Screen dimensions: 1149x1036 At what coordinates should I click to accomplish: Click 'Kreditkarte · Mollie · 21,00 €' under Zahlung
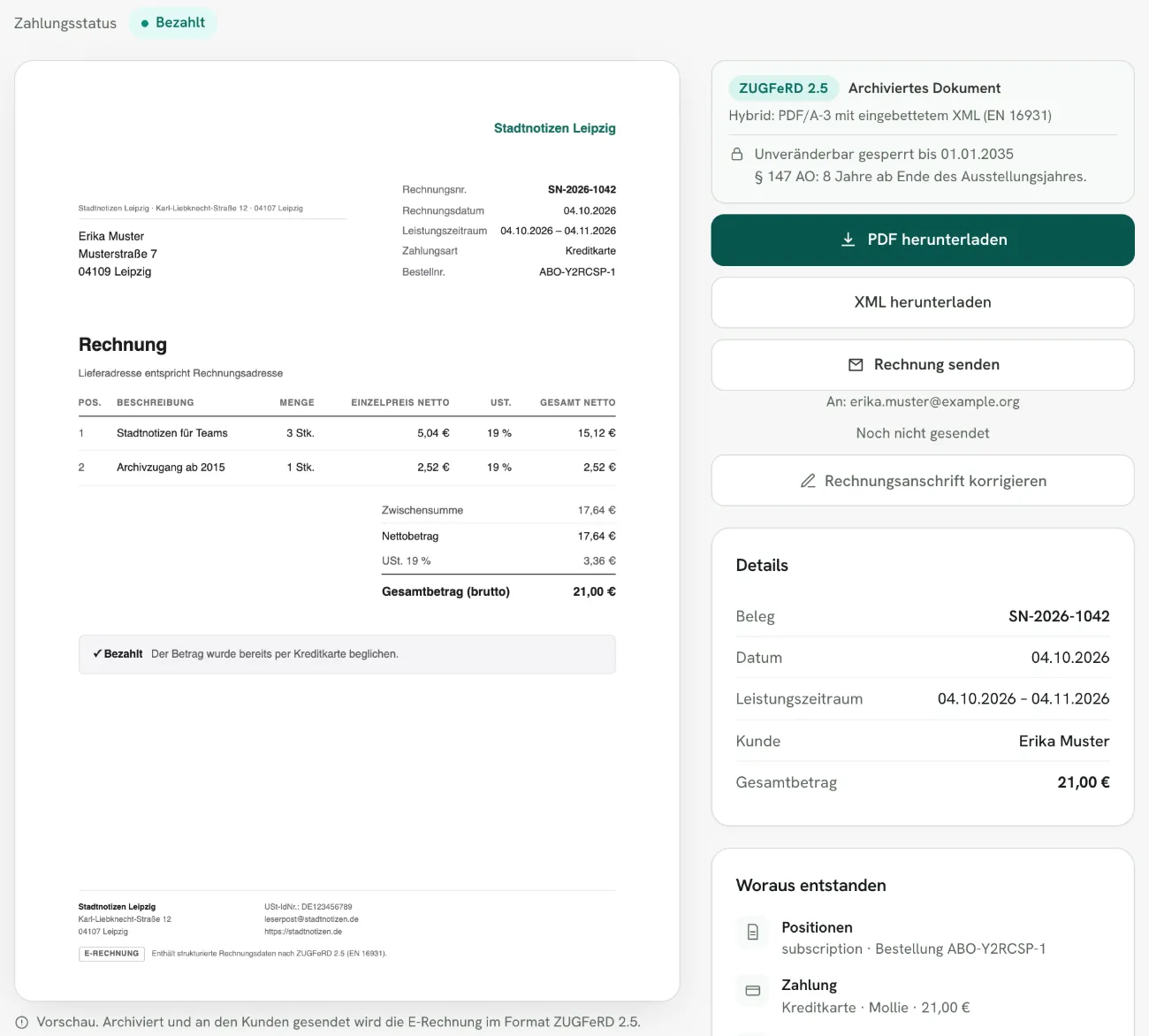click(876, 1008)
